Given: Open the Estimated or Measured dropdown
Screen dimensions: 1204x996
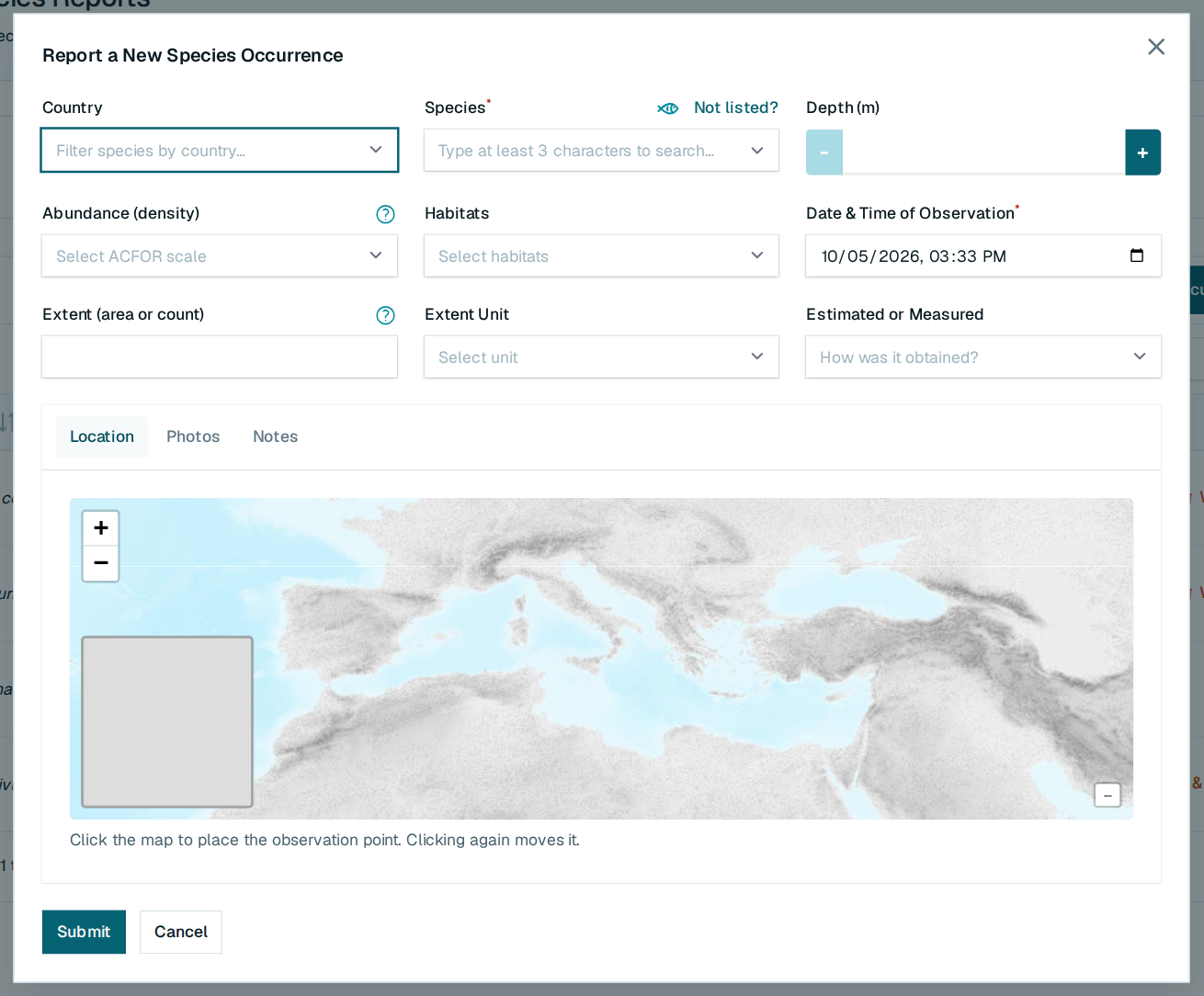Looking at the screenshot, I should pyautogui.click(x=983, y=357).
